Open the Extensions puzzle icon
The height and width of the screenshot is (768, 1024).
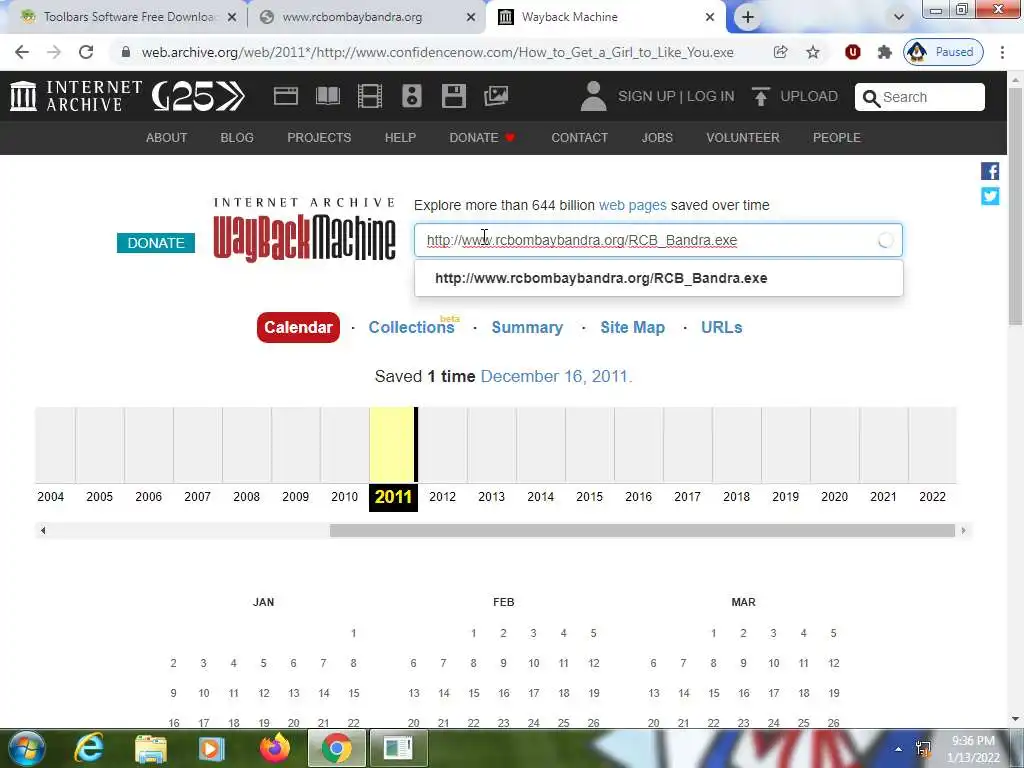click(x=884, y=52)
